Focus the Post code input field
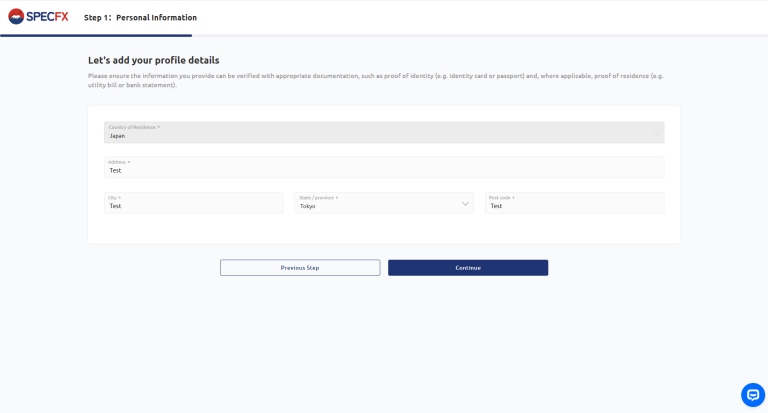Screen dimensions: 768x413 [x=574, y=205]
